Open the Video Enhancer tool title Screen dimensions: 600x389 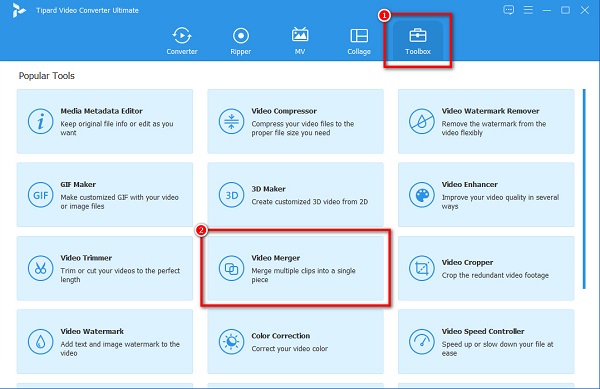(470, 184)
